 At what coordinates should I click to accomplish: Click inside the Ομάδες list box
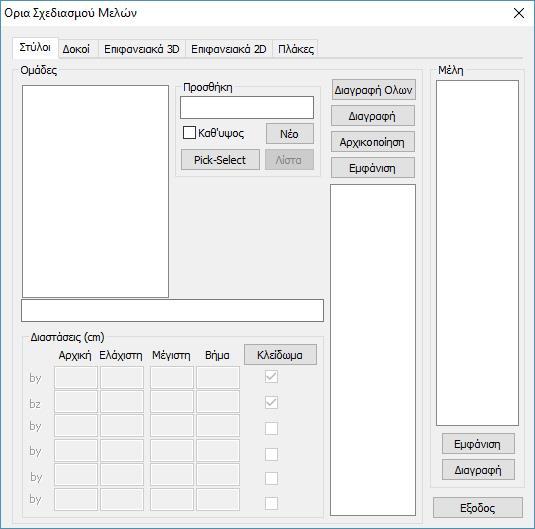pos(95,191)
